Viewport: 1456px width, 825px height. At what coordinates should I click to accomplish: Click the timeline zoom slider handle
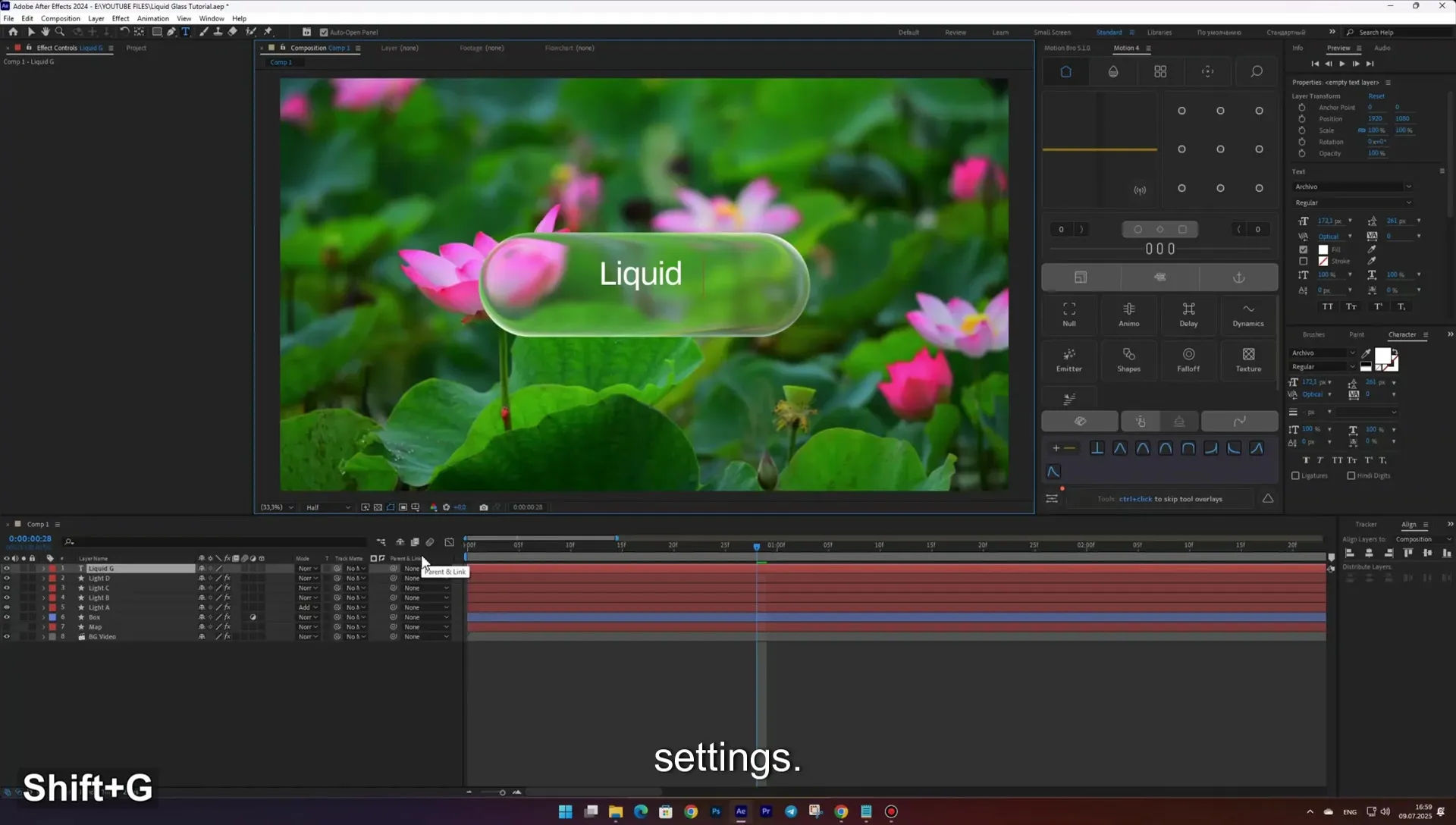tap(502, 792)
